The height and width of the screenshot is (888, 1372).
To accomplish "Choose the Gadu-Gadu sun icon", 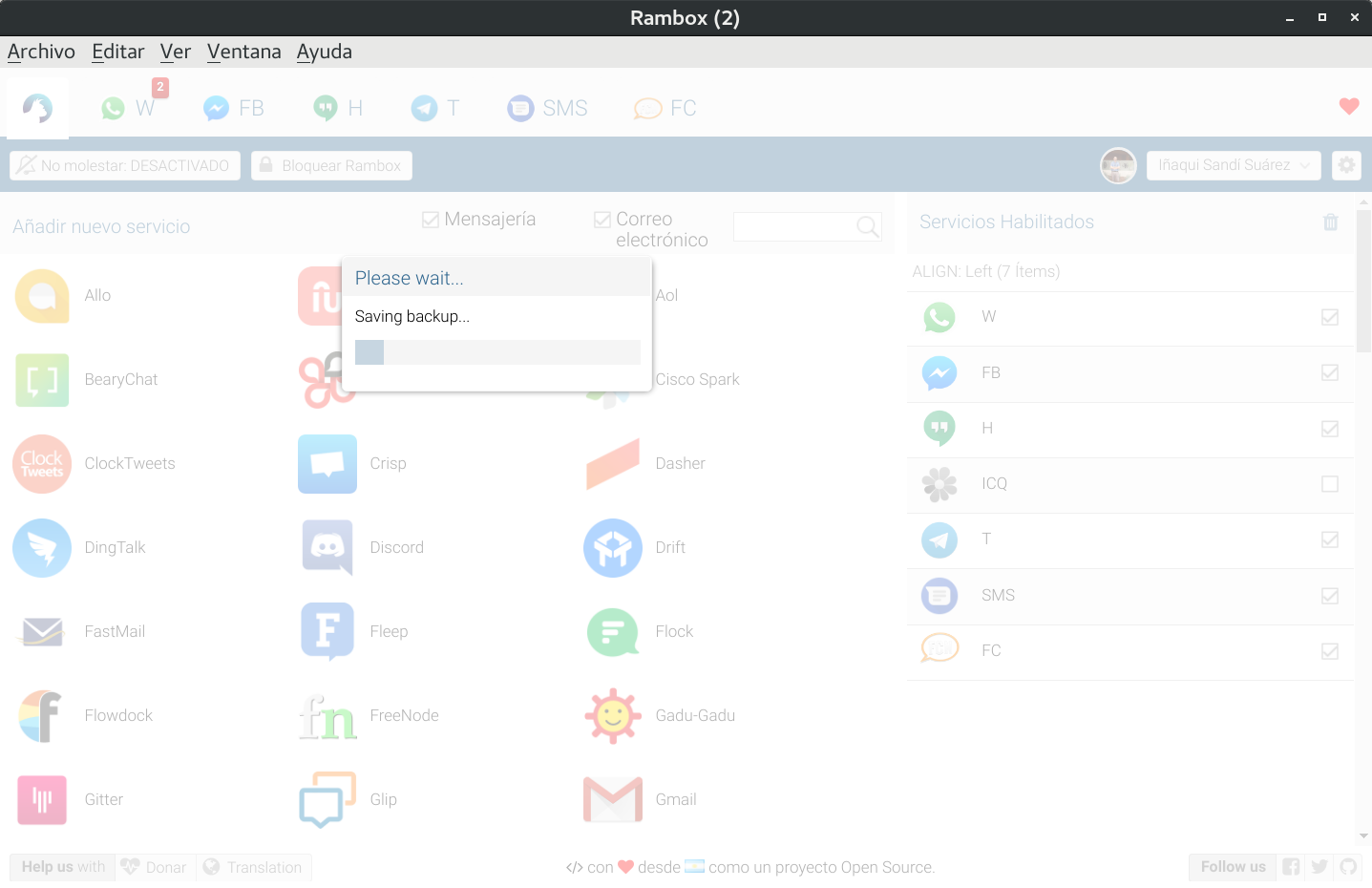I will click(613, 716).
